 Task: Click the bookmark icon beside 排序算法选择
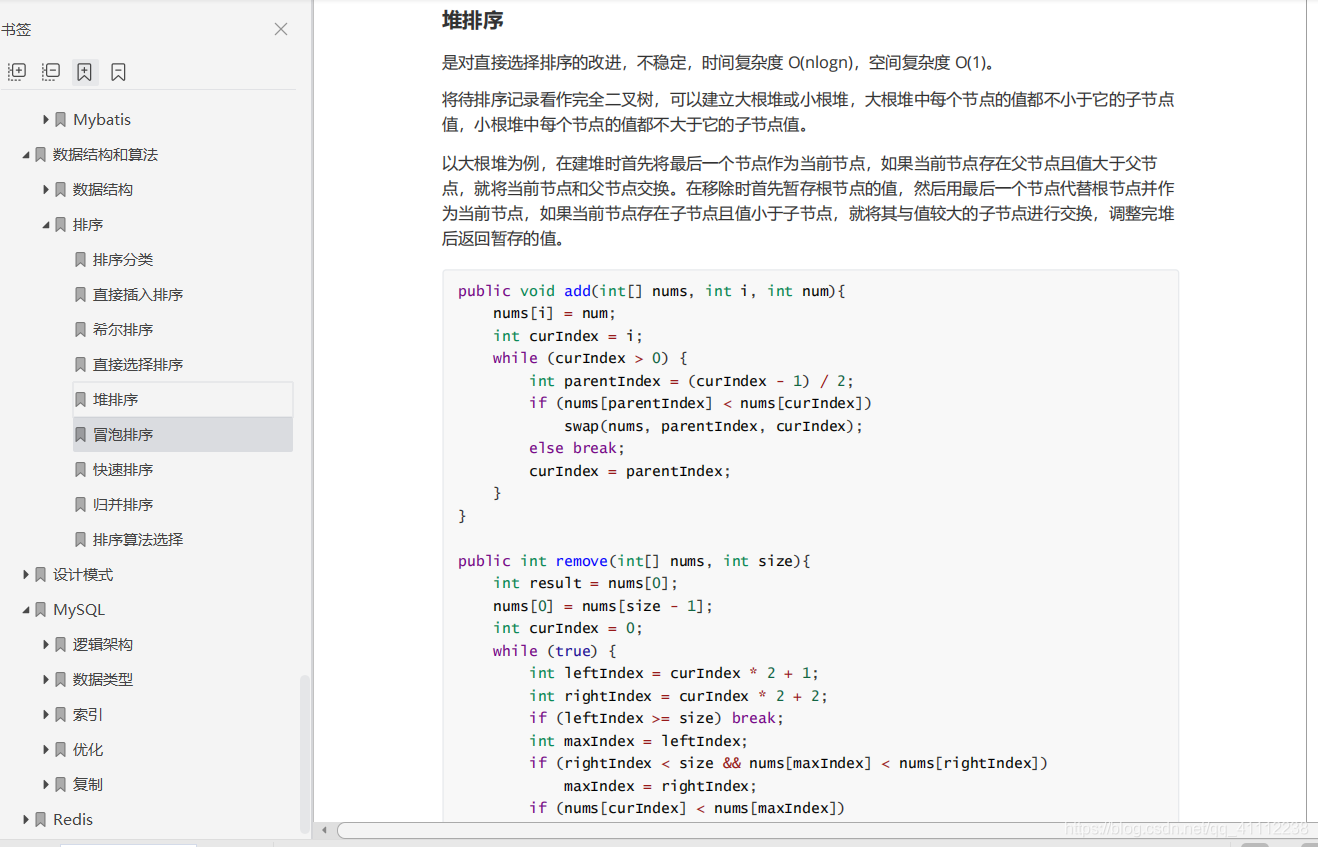point(81,539)
